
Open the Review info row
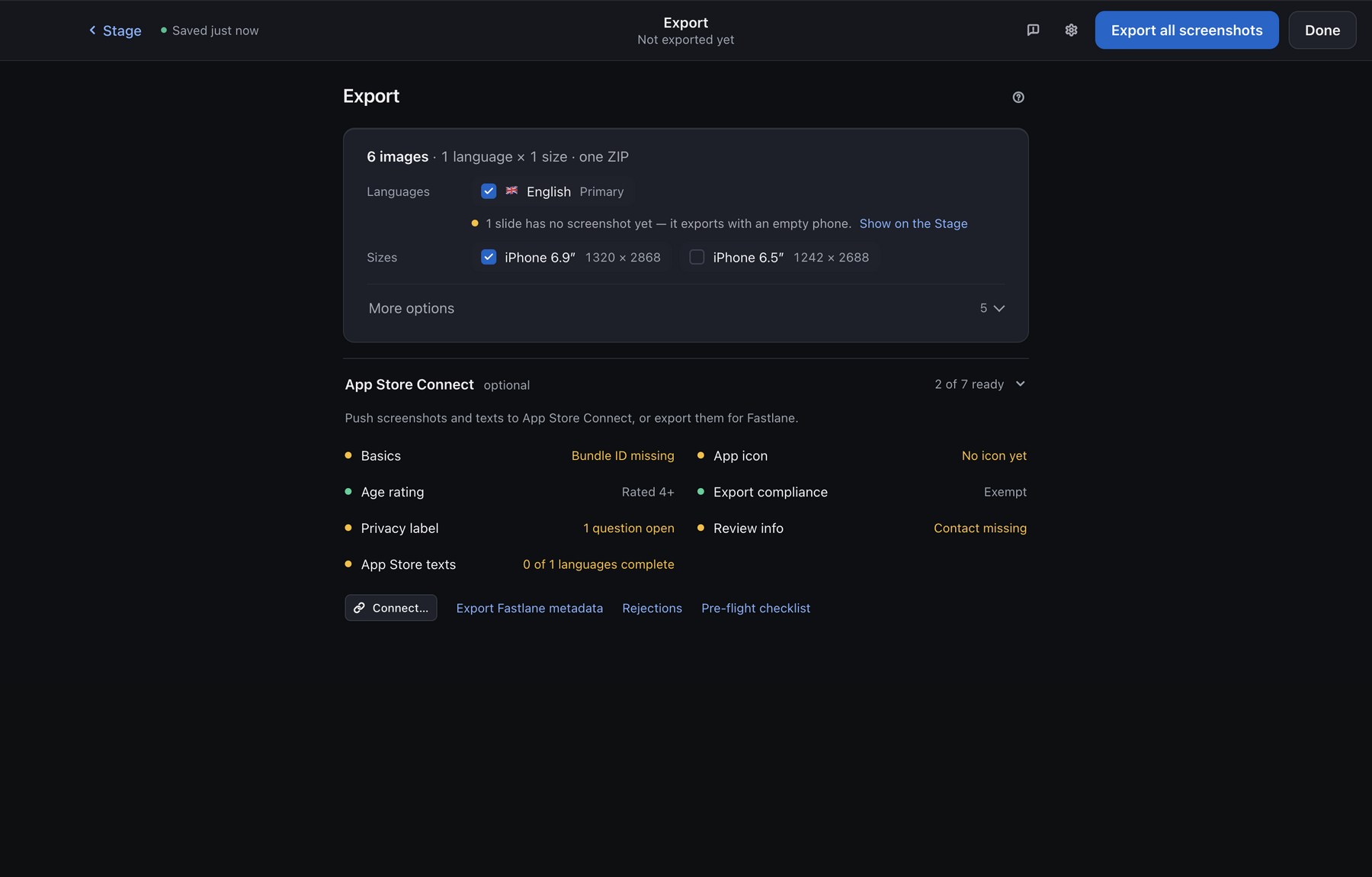(862, 528)
